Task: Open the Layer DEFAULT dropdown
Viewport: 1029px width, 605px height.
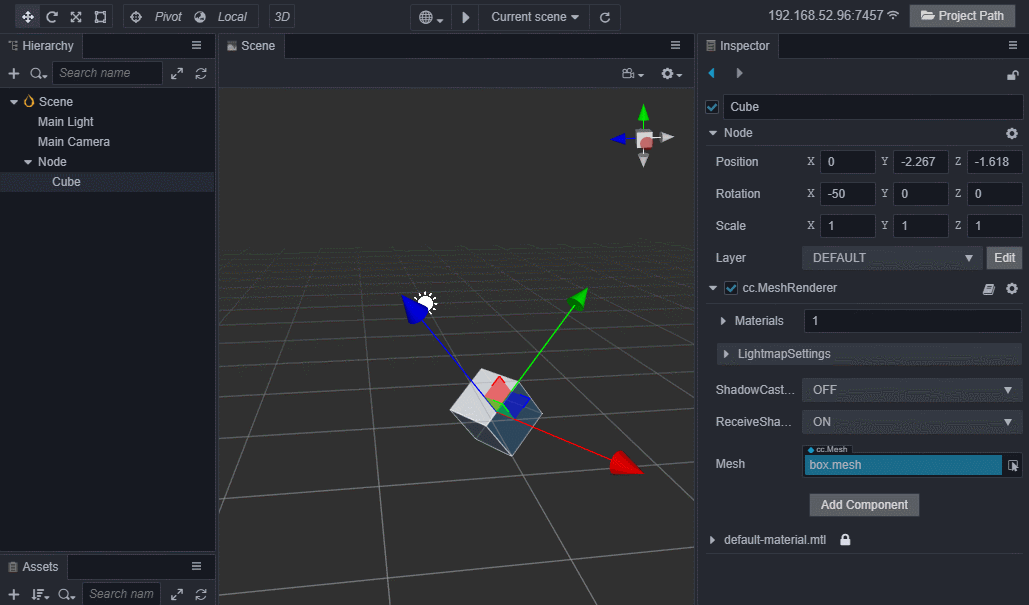Action: [892, 258]
